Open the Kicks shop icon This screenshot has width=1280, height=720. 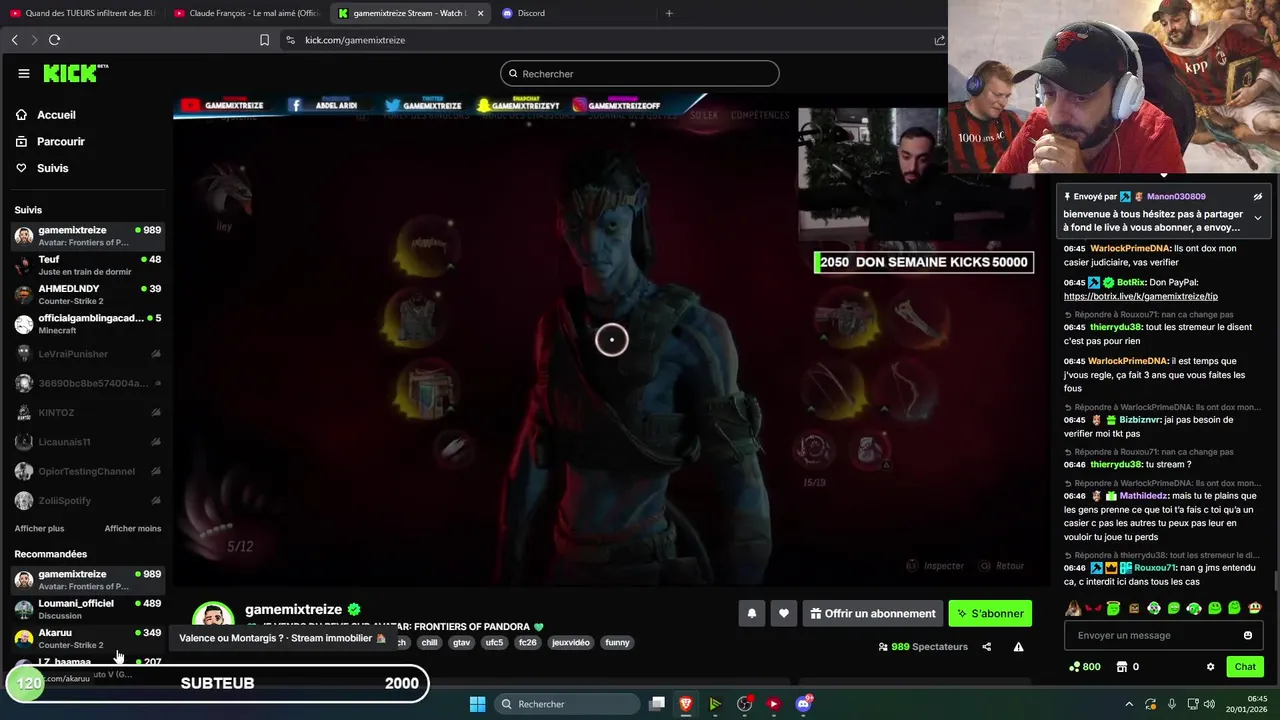(1121, 667)
